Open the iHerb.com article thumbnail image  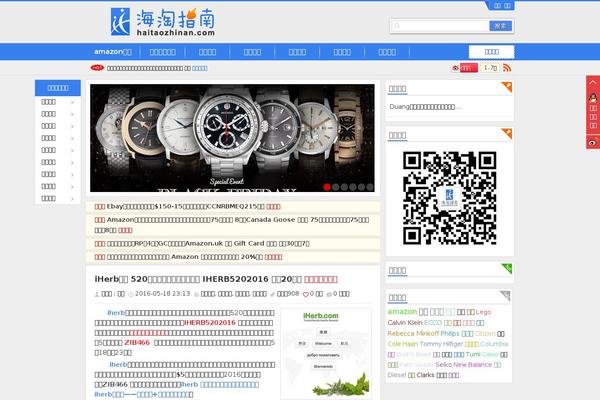(326, 354)
